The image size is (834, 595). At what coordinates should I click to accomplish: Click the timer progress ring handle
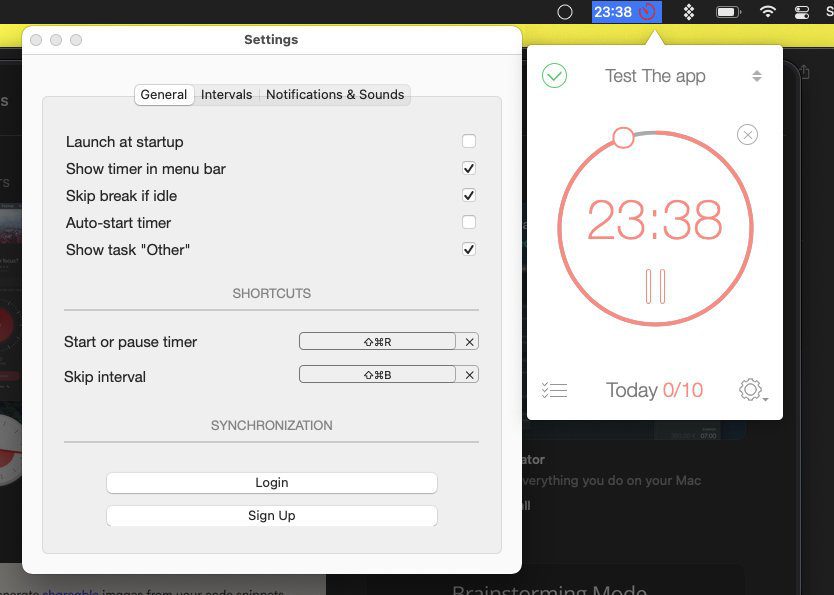tap(623, 137)
